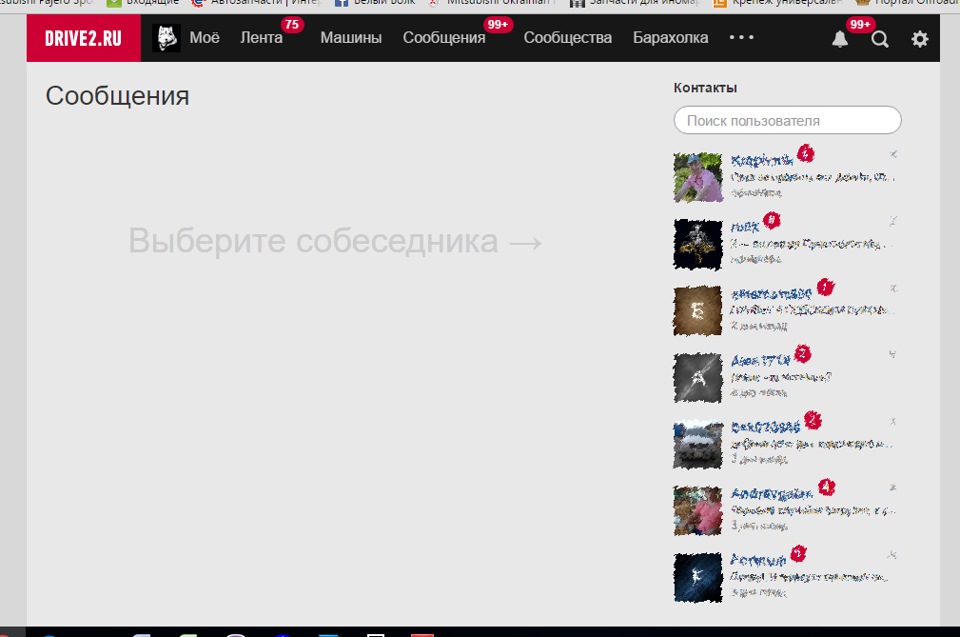Remove the snowy car contact via x
960x637 pixels.
(x=893, y=421)
